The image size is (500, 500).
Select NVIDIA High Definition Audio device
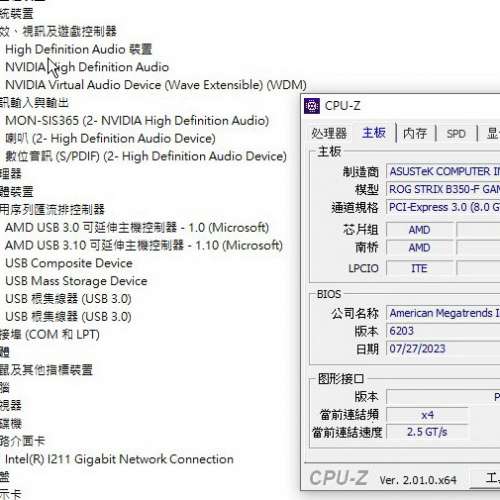pyautogui.click(x=87, y=67)
